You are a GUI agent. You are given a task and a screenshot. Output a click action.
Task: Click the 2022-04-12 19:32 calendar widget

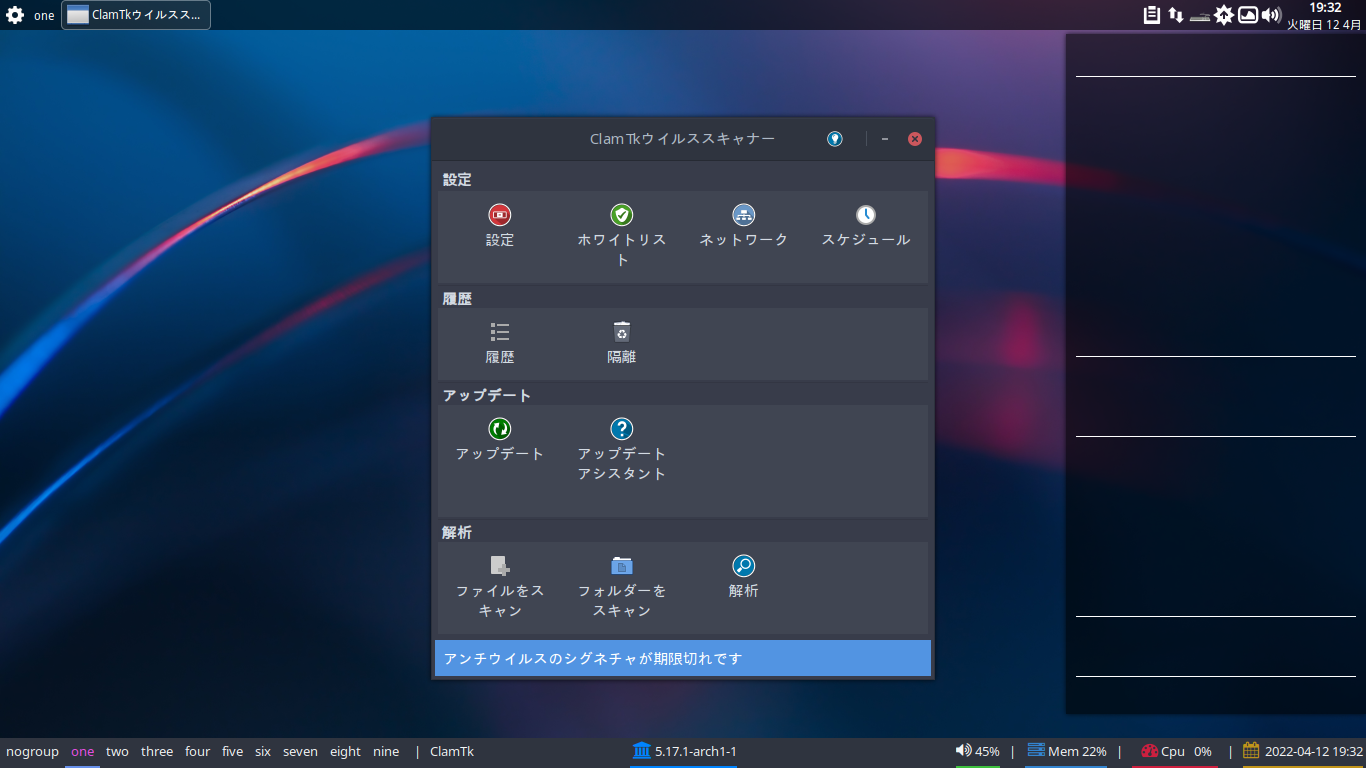pos(1303,751)
